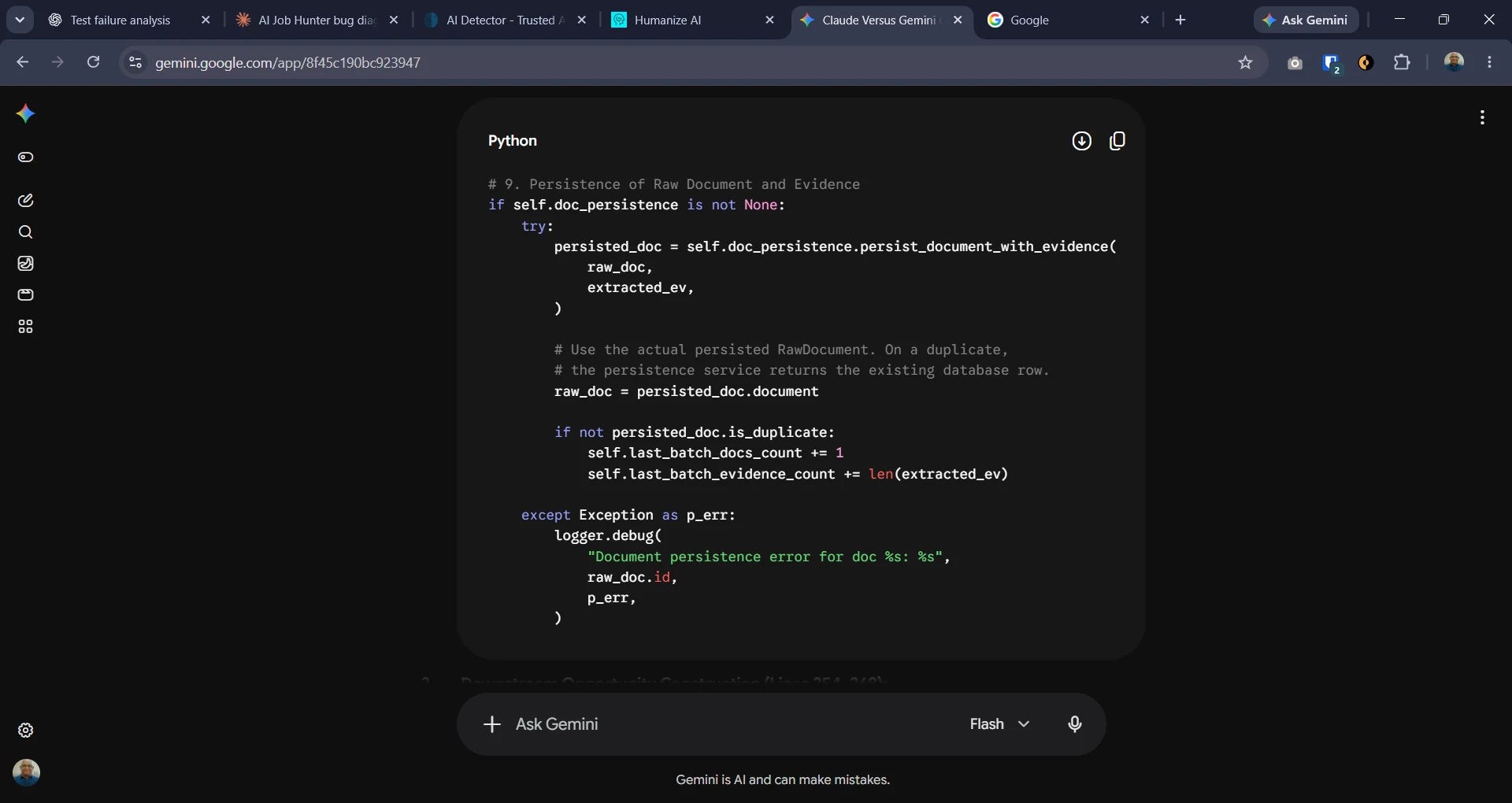The width and height of the screenshot is (1512, 803).
Task: Switch to the Google tab
Action: 1028,20
